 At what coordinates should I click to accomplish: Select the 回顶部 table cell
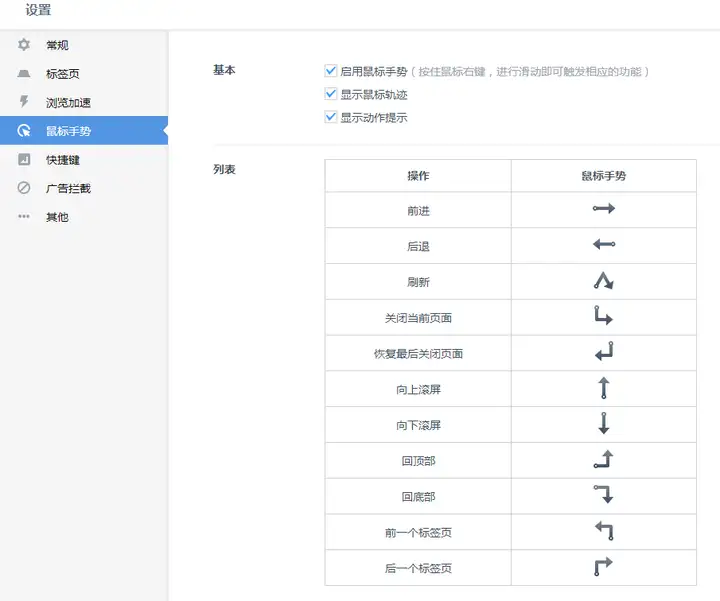pyautogui.click(x=418, y=461)
